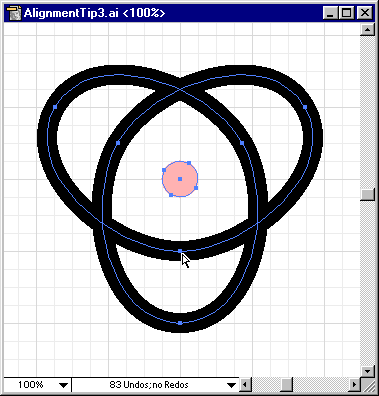Viewport: 379px width, 396px height.
Task: Click the vertical scrollbar down arrow
Action: [368, 371]
